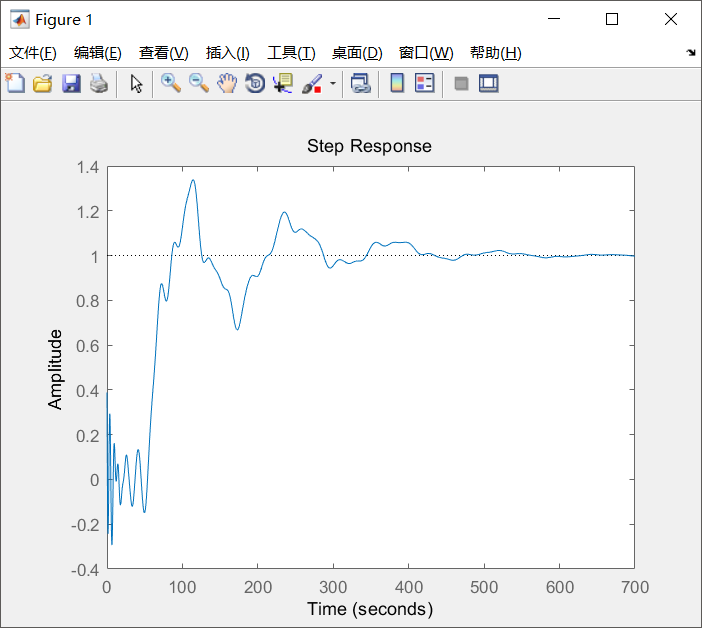Open the 编辑(E) menu
Screen dimensions: 702x628
point(98,53)
